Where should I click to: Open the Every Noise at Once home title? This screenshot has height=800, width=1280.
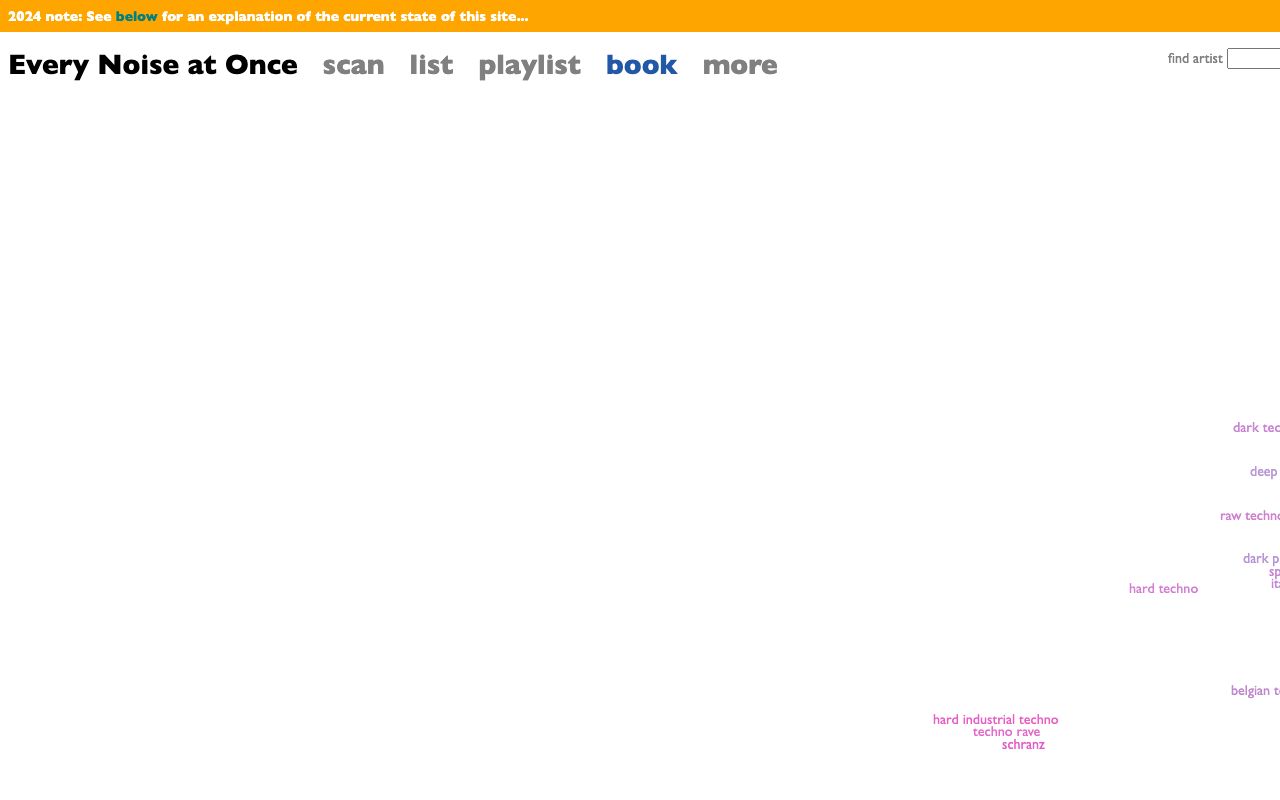pos(153,64)
